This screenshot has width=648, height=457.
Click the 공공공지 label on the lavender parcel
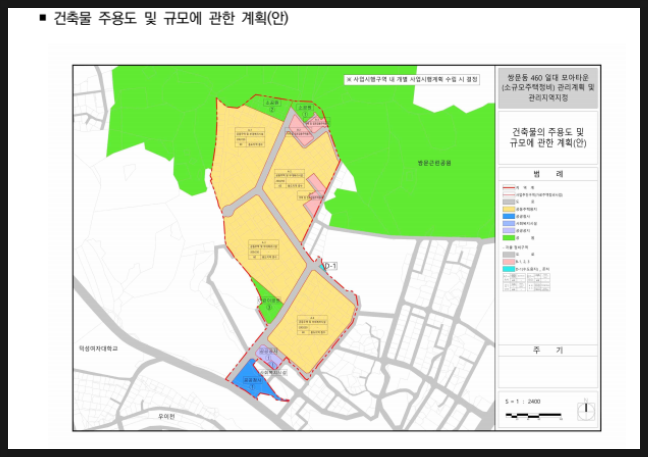pos(268,351)
